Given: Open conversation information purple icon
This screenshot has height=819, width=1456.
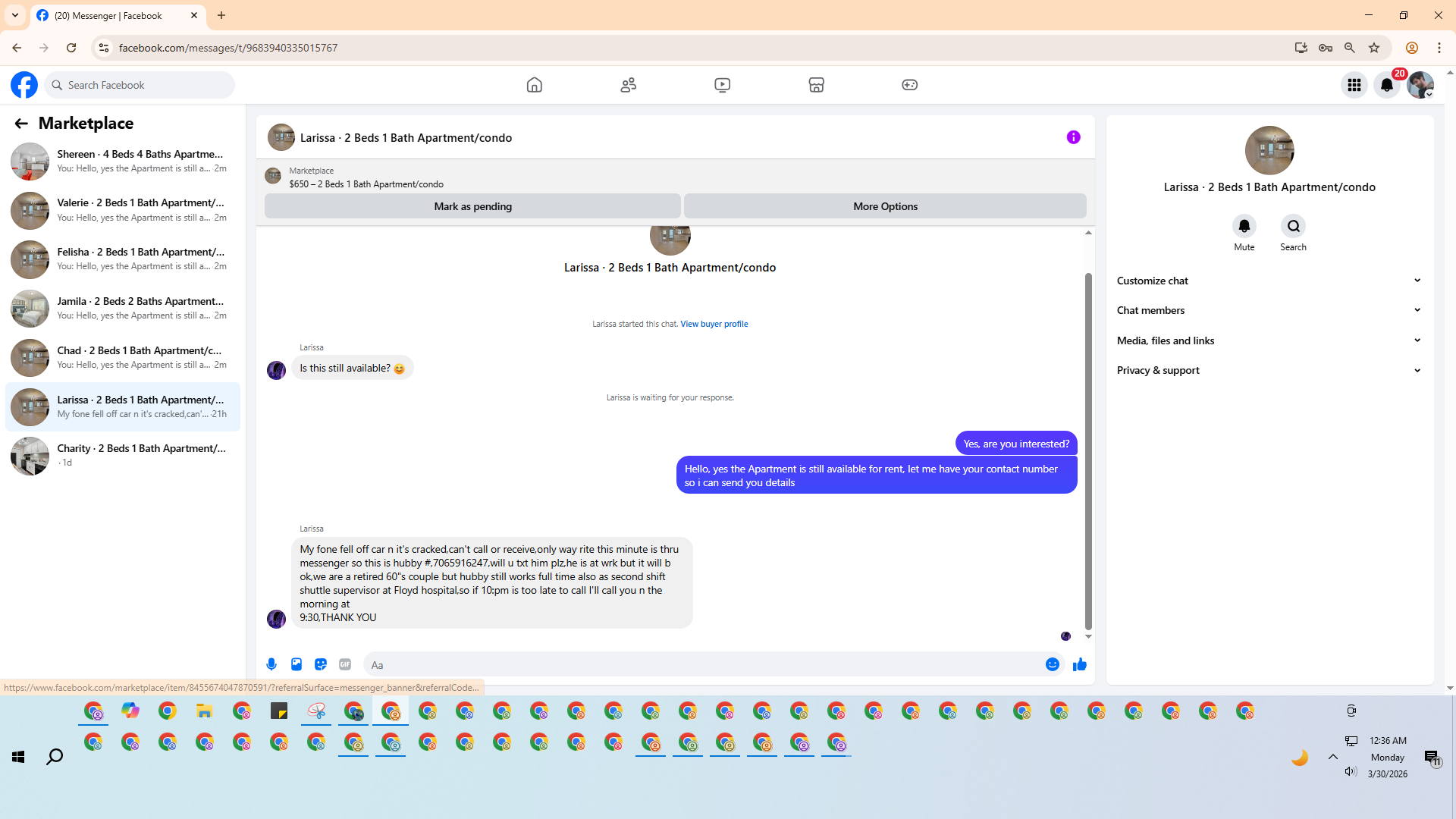Looking at the screenshot, I should pyautogui.click(x=1073, y=137).
